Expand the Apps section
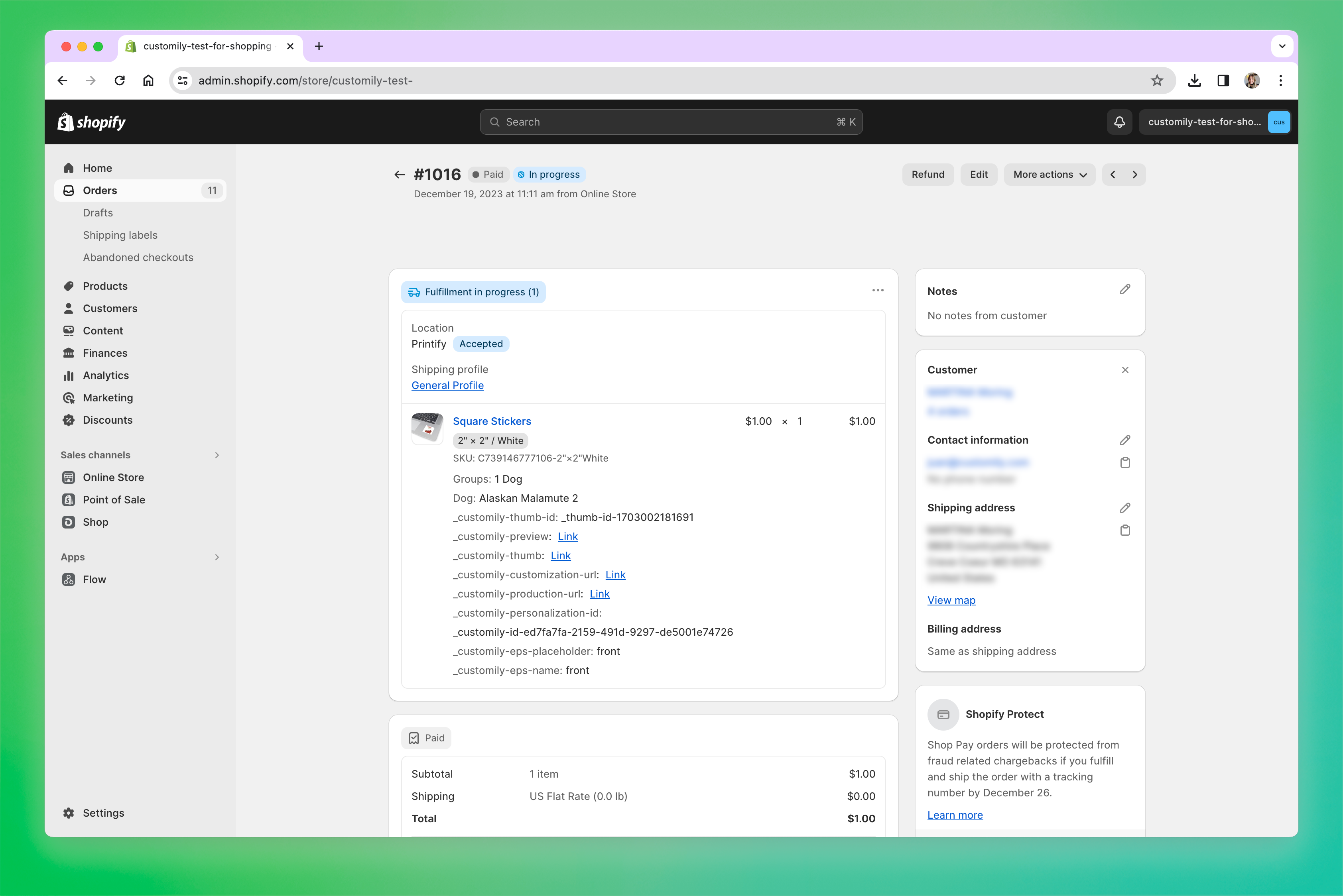Viewport: 1343px width, 896px height. click(217, 556)
